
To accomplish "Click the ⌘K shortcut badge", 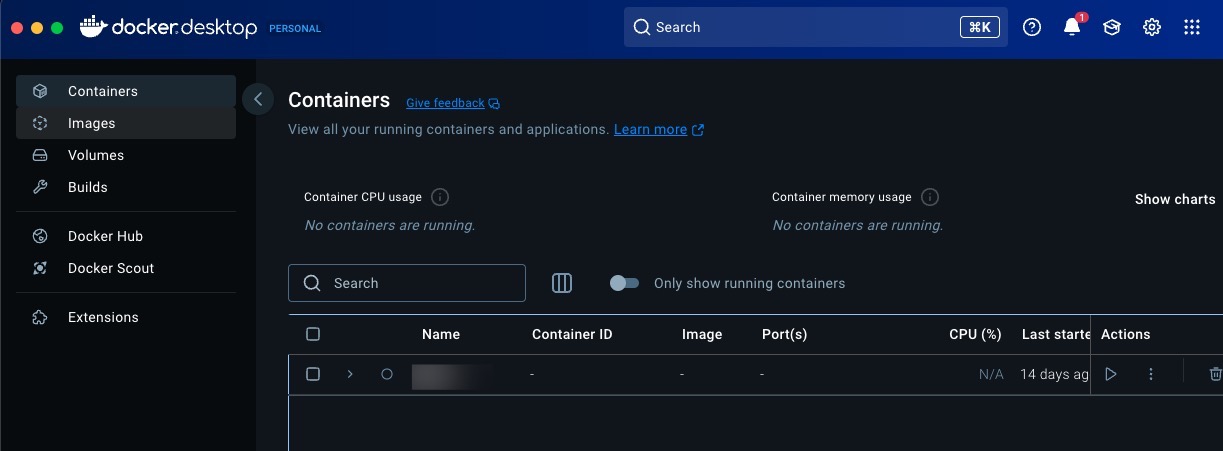I will (x=979, y=27).
